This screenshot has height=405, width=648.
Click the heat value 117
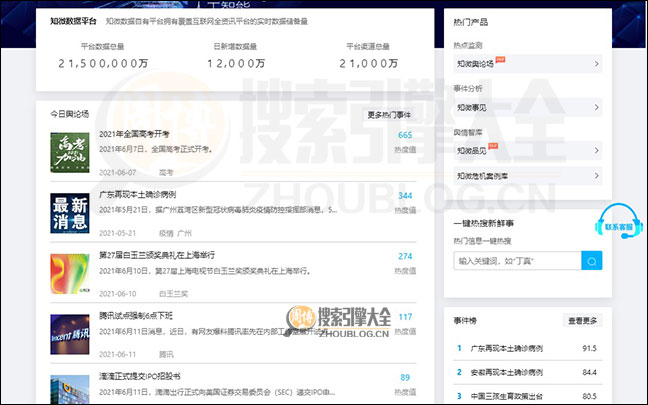(405, 317)
